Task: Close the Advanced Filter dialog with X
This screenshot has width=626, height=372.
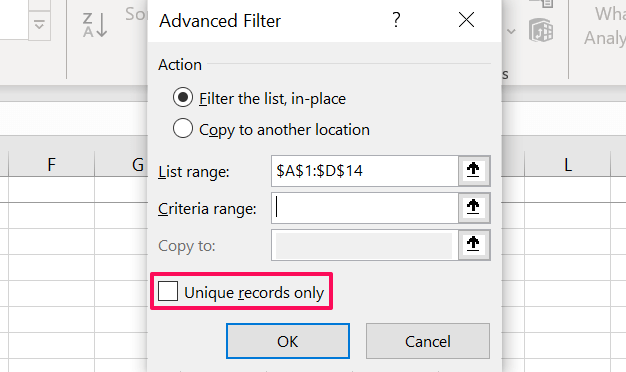Action: [x=466, y=20]
